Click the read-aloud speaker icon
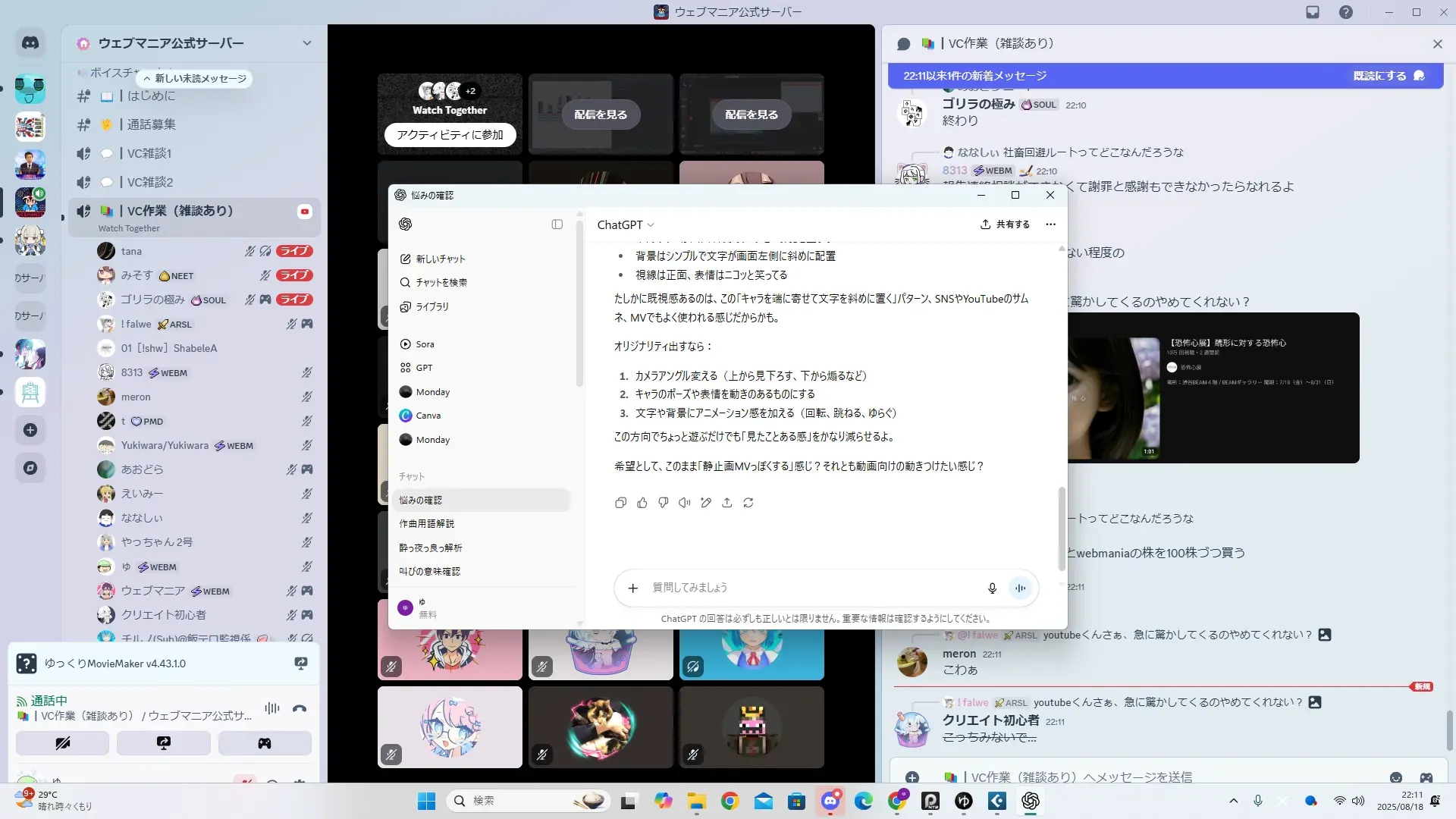Screen dimensions: 1456x819 pos(685,503)
